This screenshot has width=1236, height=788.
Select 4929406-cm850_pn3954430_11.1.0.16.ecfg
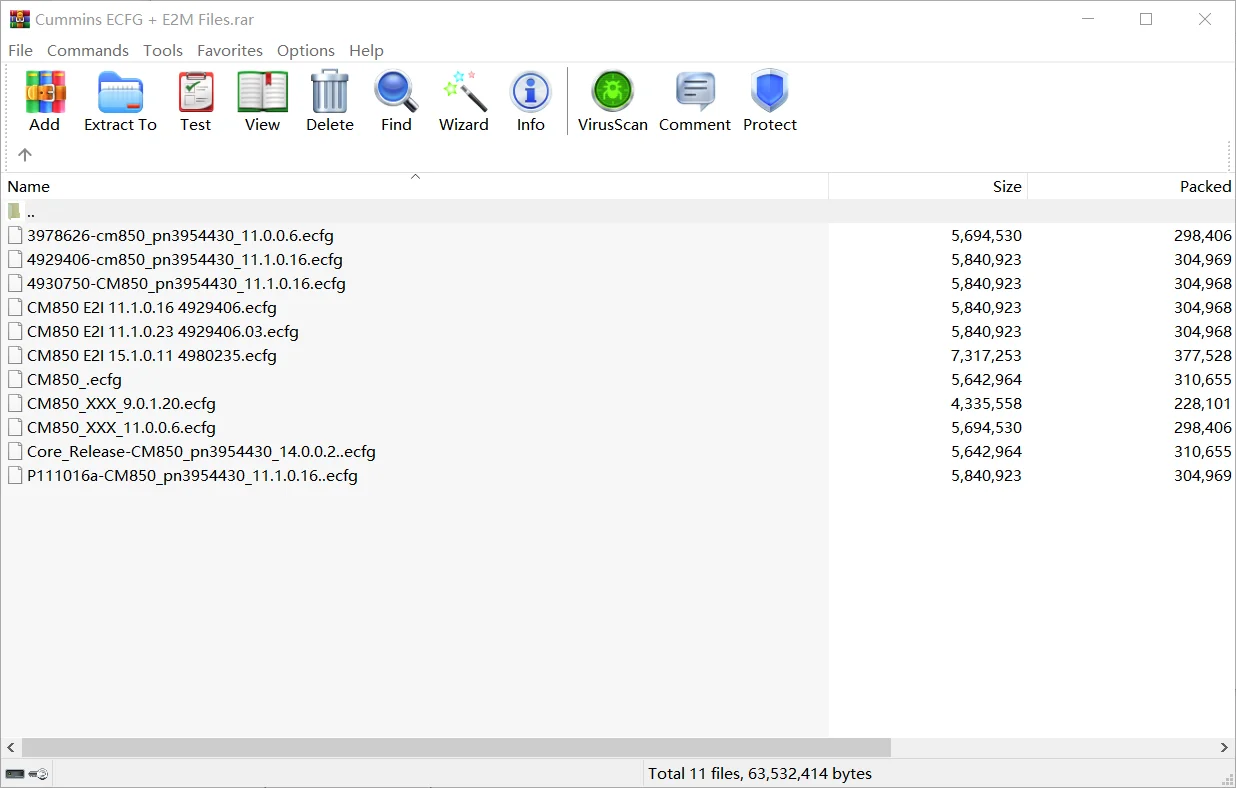point(184,260)
